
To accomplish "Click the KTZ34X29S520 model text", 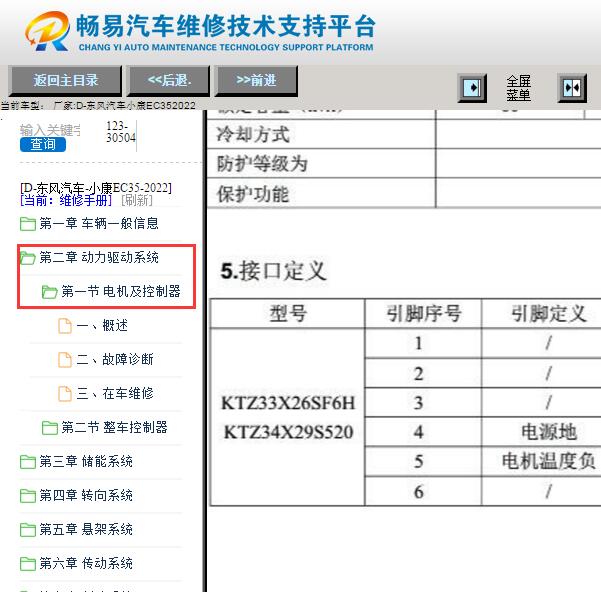I will click(288, 432).
